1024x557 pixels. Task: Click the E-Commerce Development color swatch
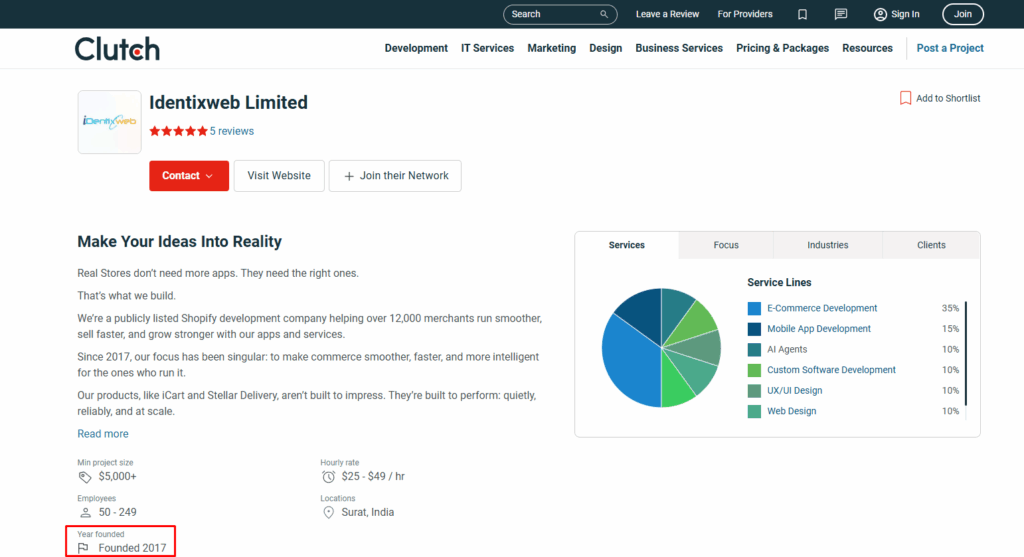(x=754, y=309)
